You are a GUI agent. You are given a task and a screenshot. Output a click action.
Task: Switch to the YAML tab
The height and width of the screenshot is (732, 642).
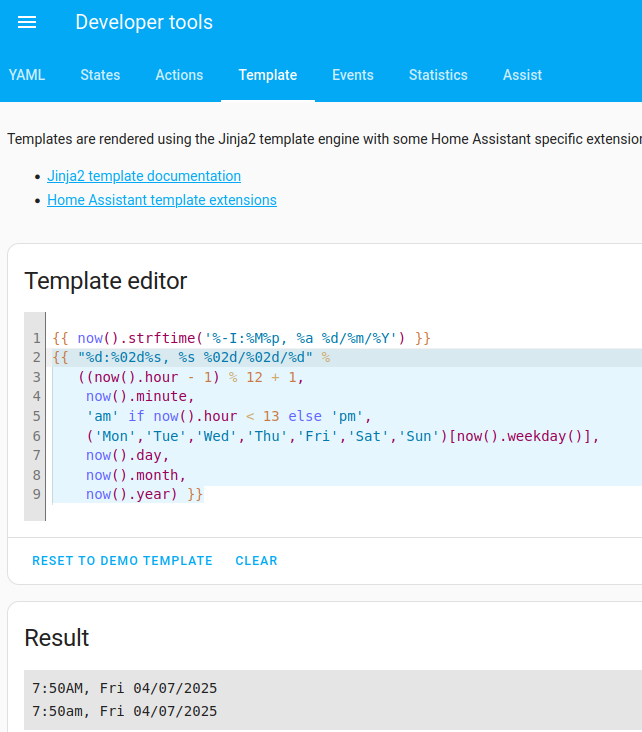point(27,75)
